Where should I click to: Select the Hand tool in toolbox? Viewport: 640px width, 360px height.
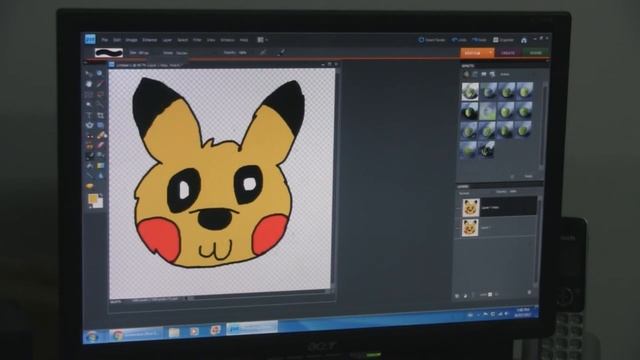pyautogui.click(x=89, y=84)
